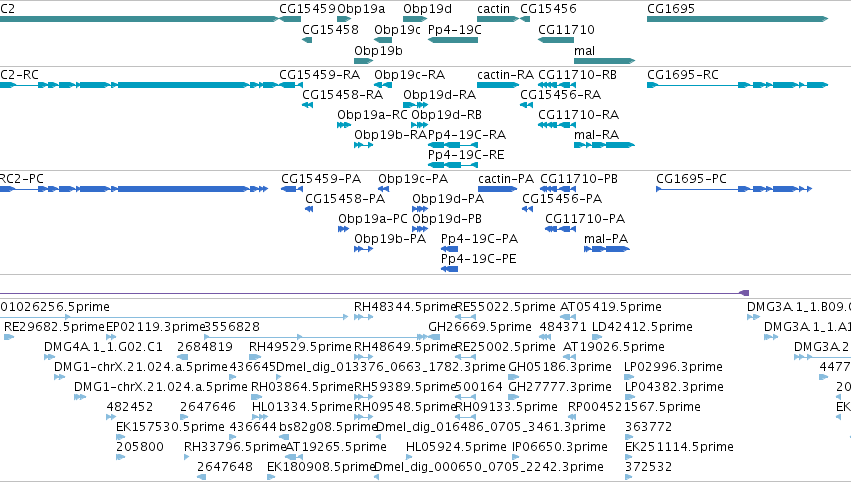Open protein Pp4-19C-PE
Screen dimensions: 851x482
pos(449,270)
